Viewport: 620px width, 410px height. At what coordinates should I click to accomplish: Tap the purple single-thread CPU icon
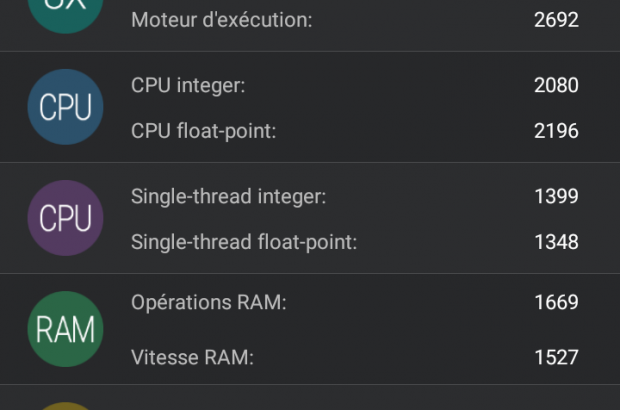click(x=65, y=218)
